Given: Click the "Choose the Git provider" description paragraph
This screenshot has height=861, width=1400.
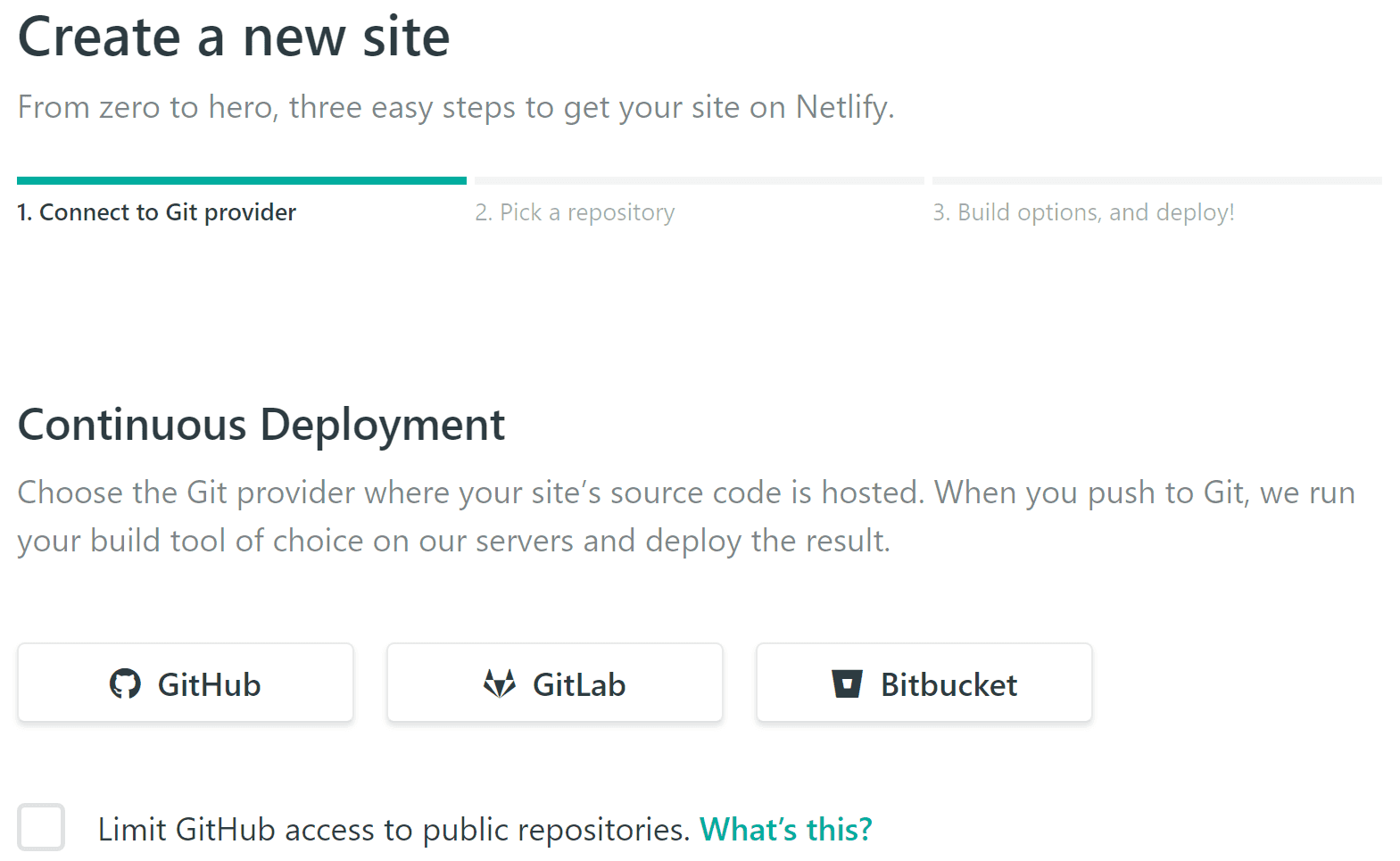Looking at the screenshot, I should tap(685, 517).
